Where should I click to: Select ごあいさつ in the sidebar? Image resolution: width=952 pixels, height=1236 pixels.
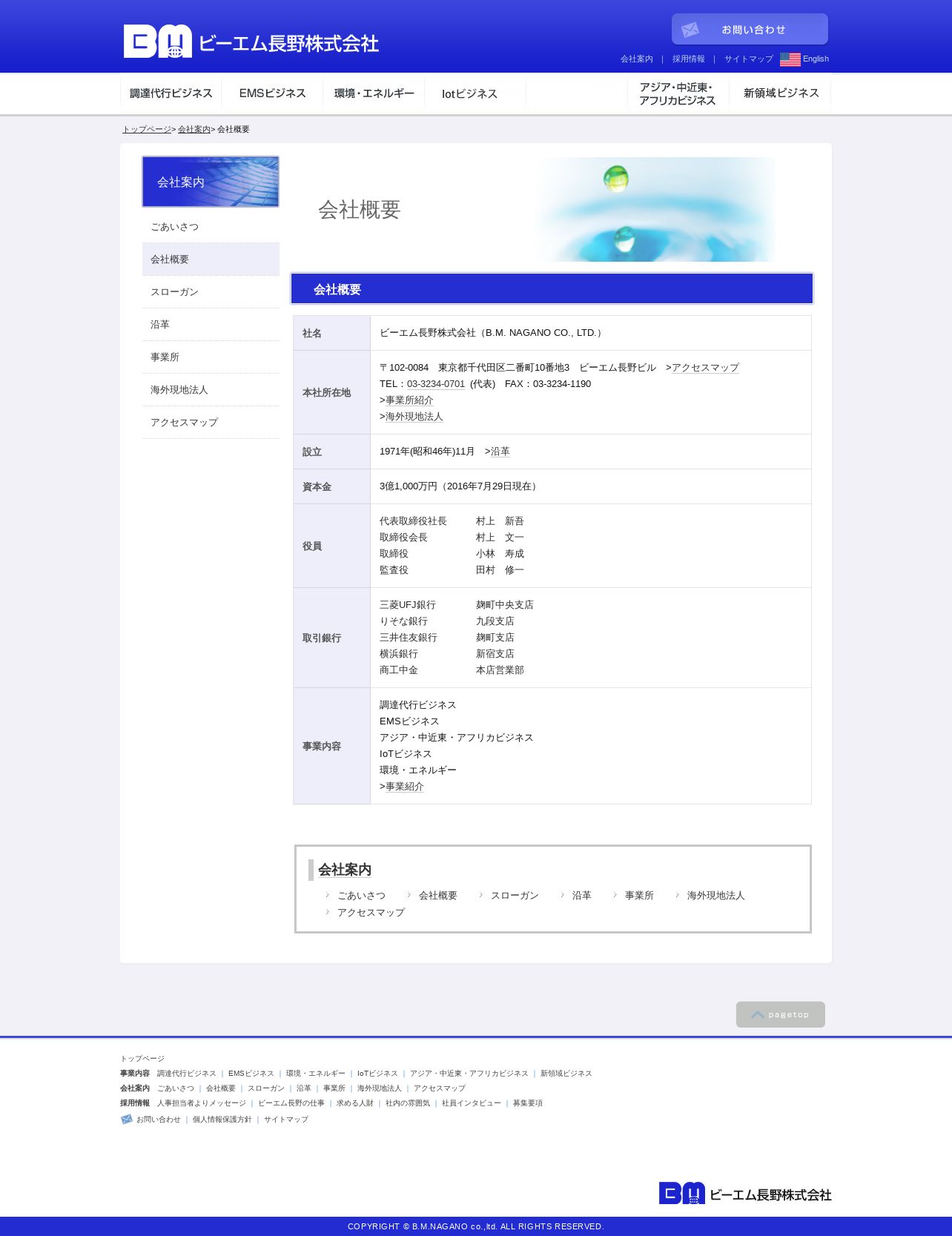coord(211,227)
